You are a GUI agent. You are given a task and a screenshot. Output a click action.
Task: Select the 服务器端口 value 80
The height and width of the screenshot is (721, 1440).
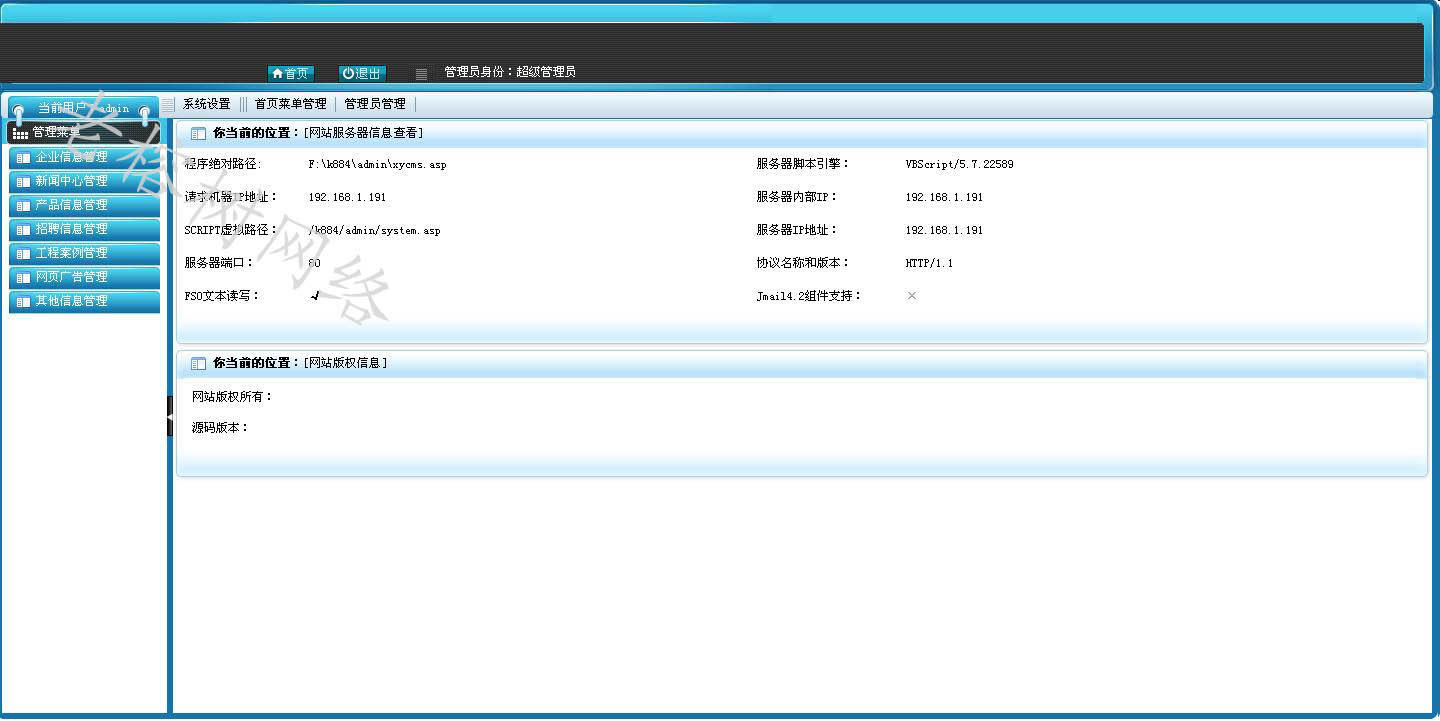[314, 263]
